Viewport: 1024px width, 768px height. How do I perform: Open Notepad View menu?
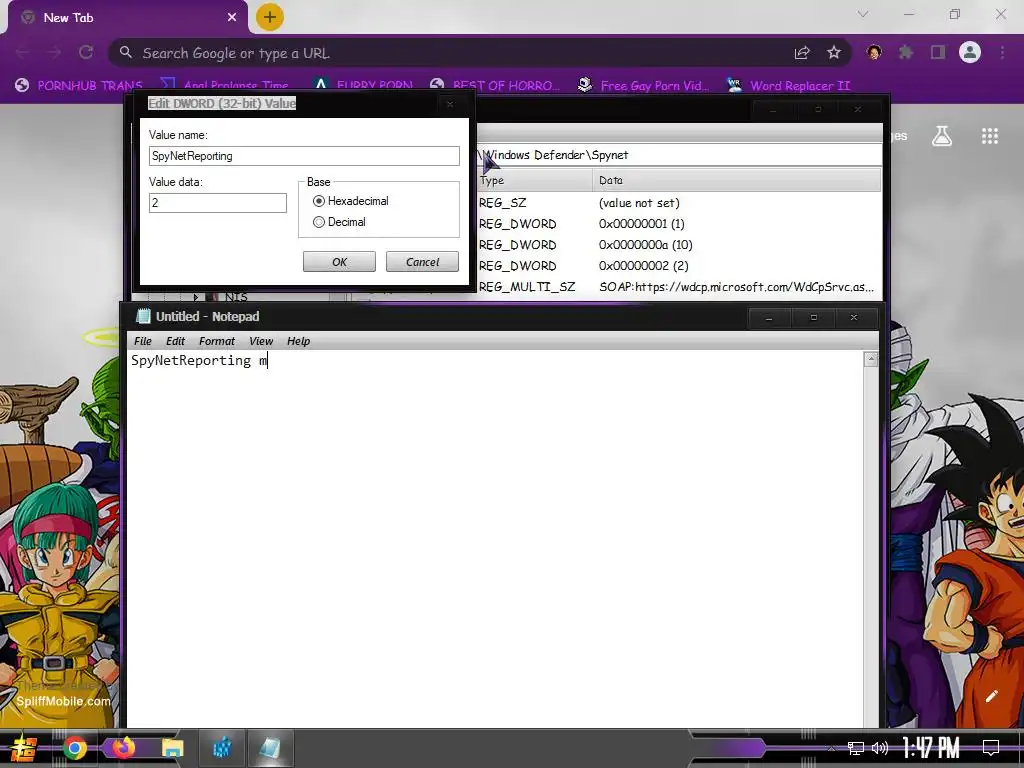point(261,341)
